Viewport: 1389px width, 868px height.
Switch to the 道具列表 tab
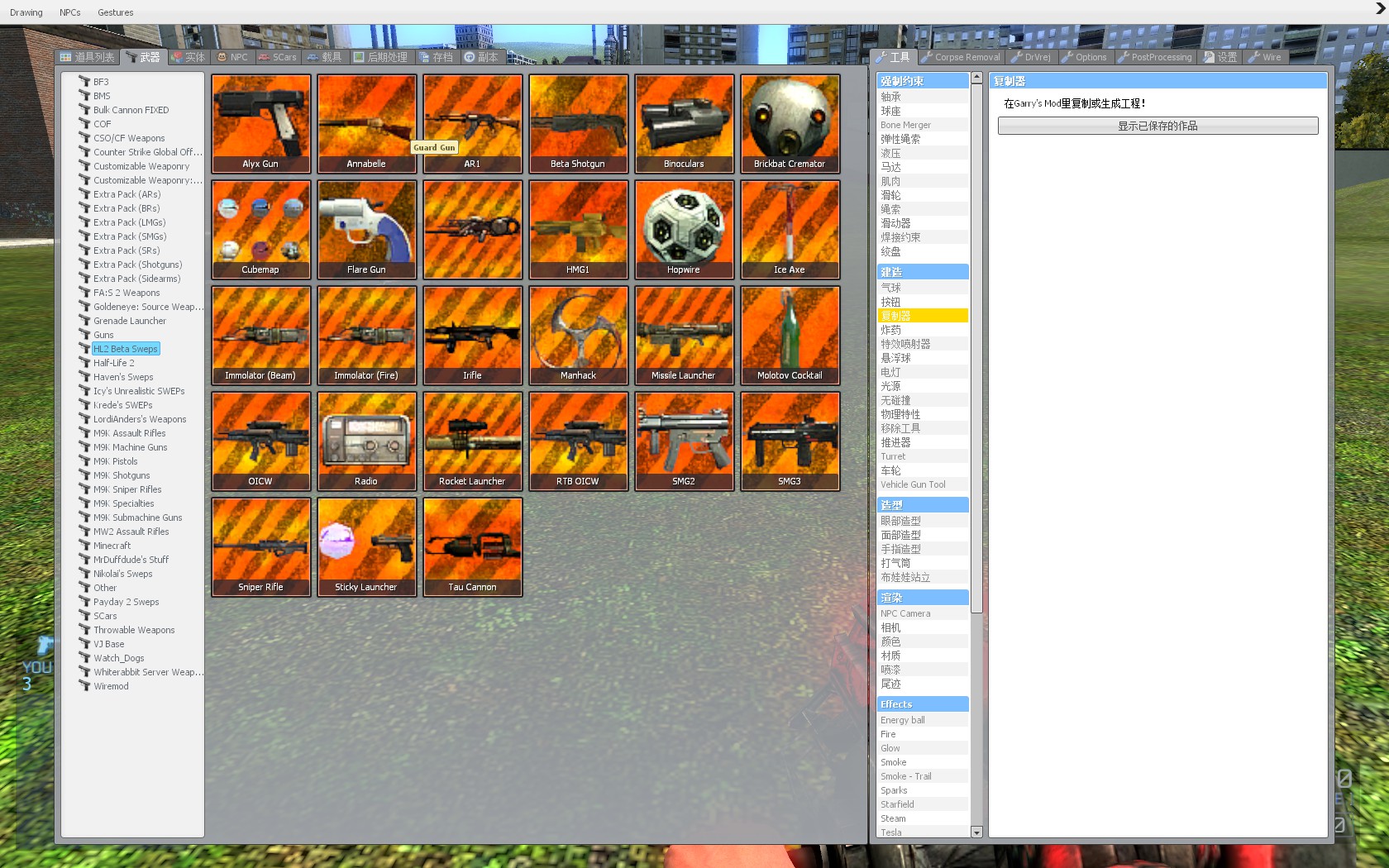click(x=88, y=57)
